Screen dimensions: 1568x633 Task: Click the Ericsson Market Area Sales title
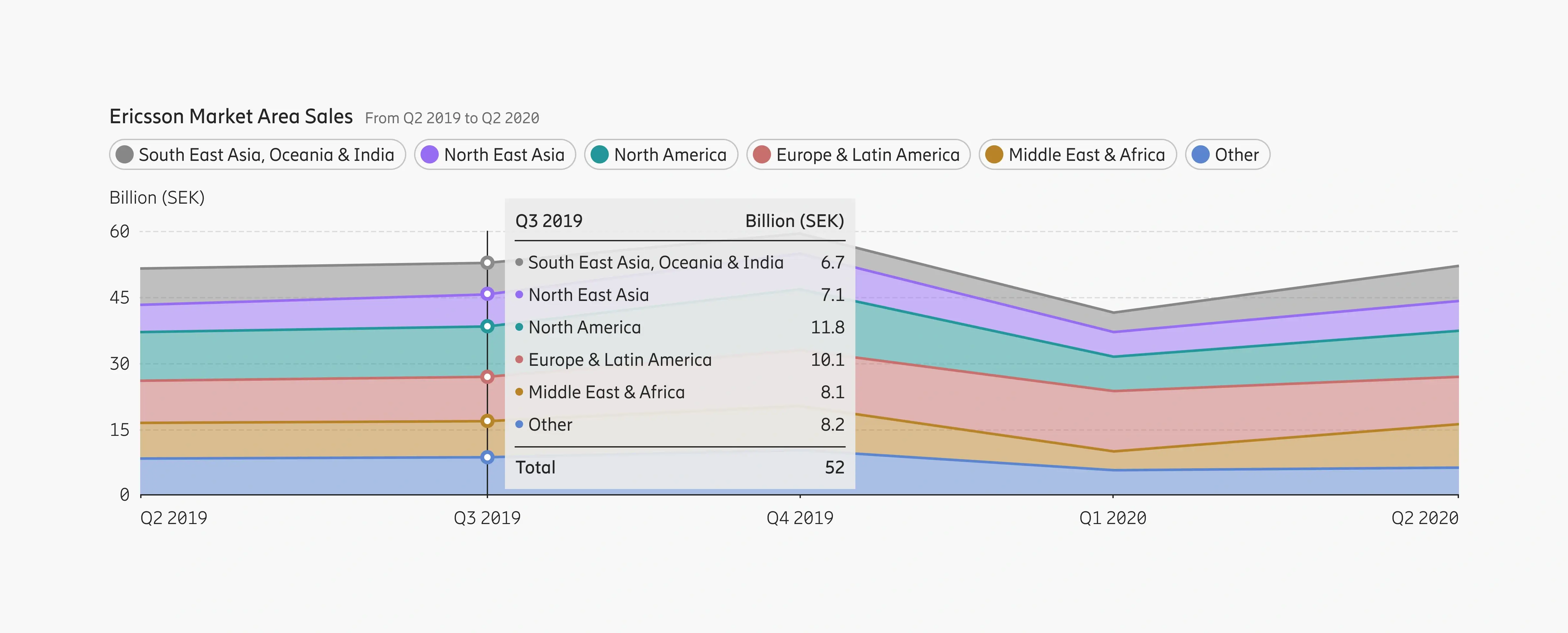(x=231, y=116)
